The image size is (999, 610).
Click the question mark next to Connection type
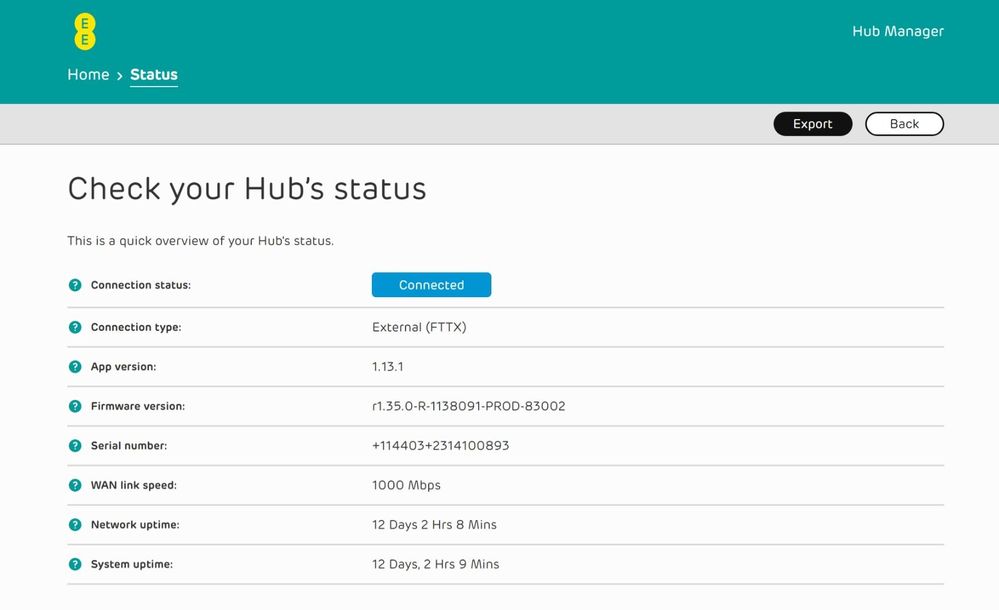74,327
